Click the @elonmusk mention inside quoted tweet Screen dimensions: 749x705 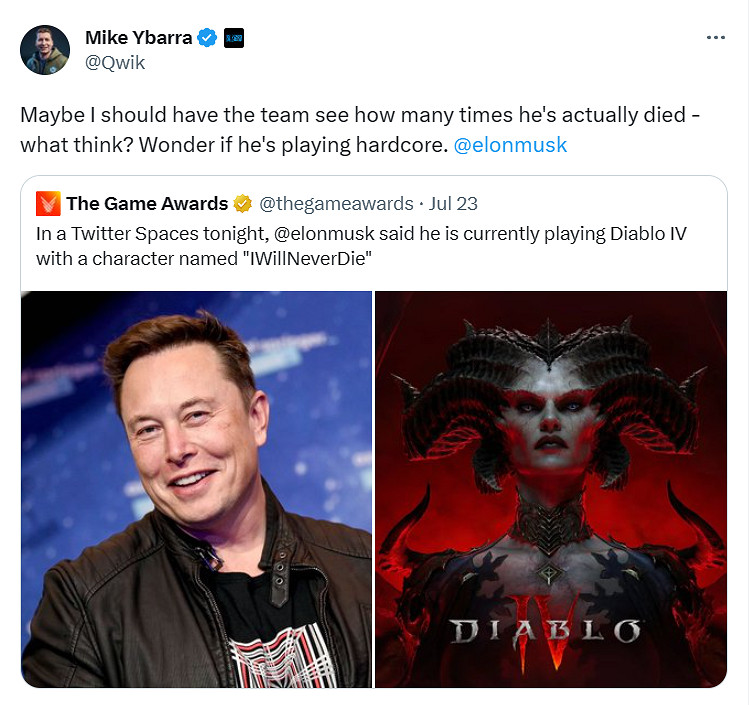pyautogui.click(x=324, y=234)
